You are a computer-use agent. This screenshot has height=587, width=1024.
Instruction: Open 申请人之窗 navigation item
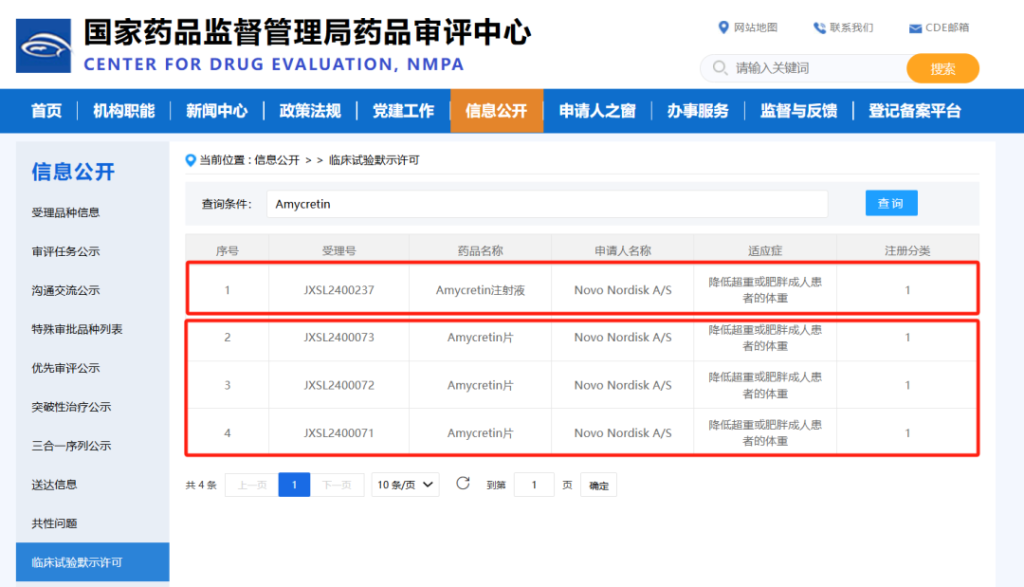pos(597,111)
